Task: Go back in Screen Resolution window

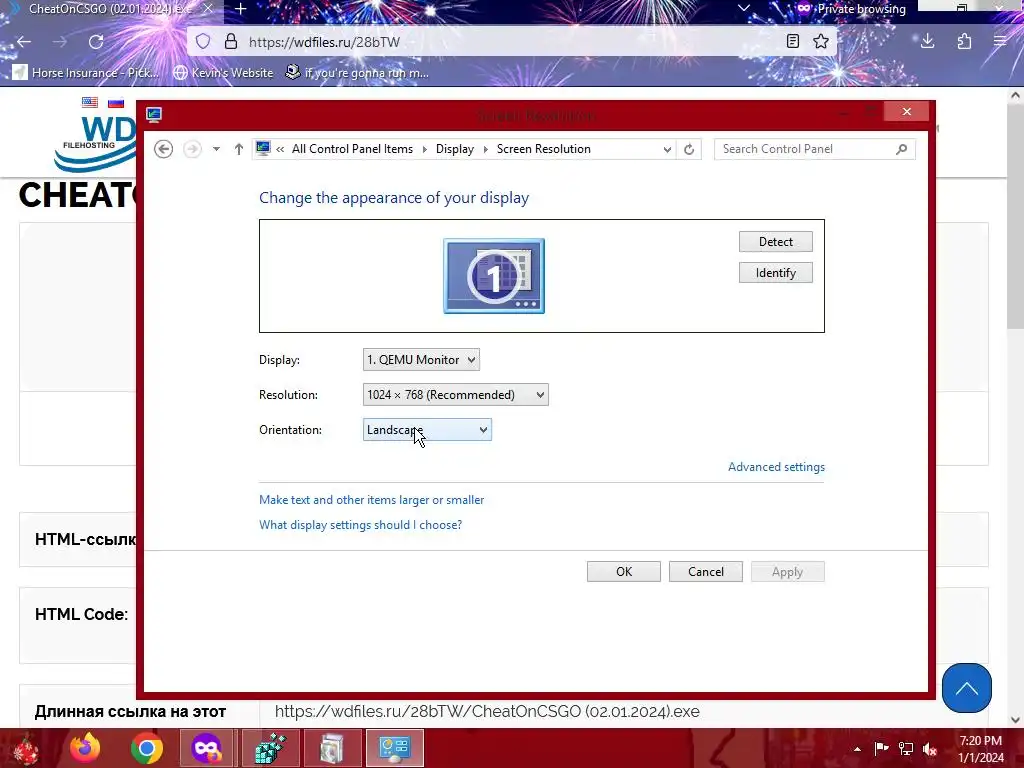Action: point(163,149)
